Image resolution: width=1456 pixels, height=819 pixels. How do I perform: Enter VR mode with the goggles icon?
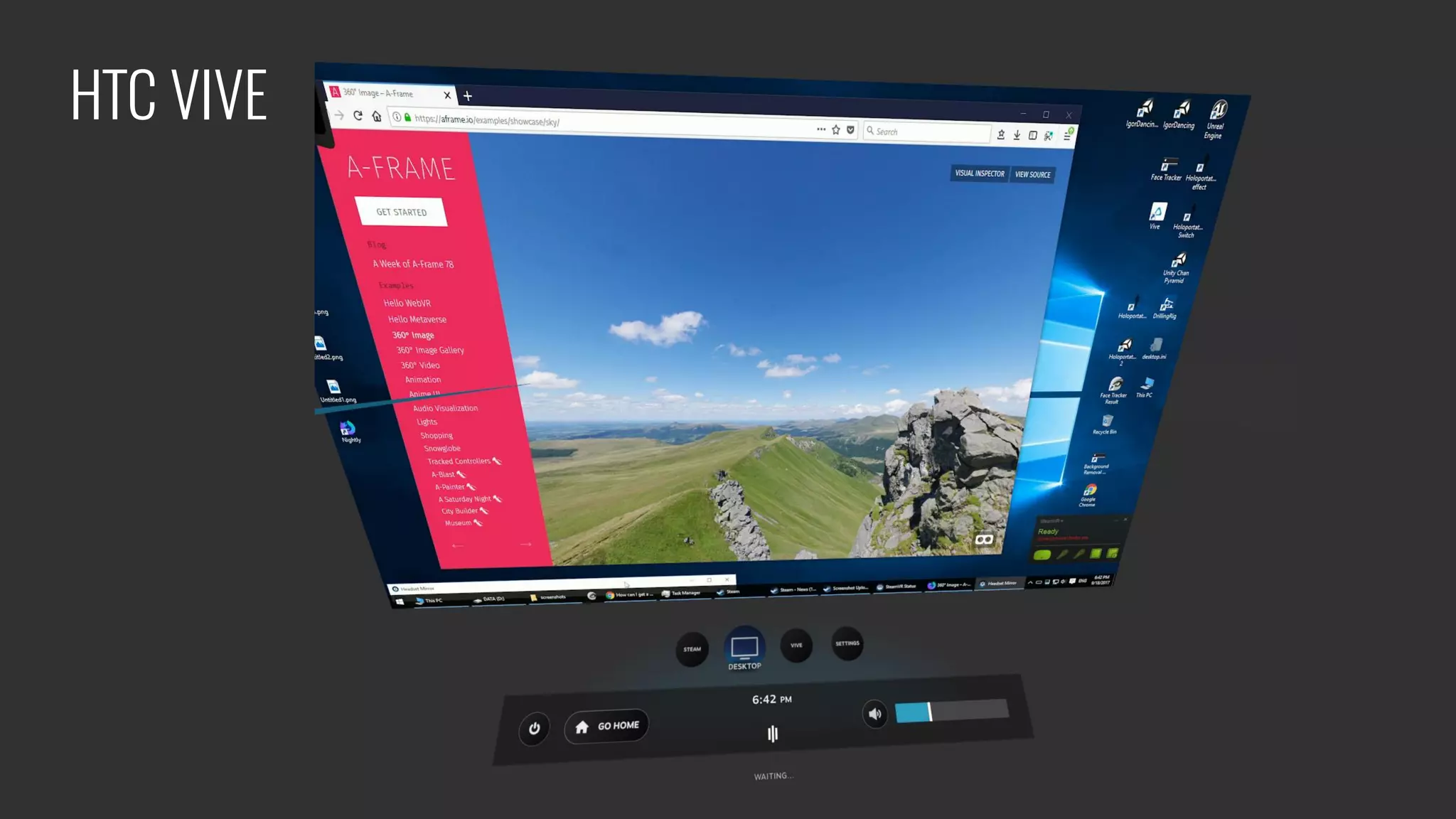pos(984,540)
